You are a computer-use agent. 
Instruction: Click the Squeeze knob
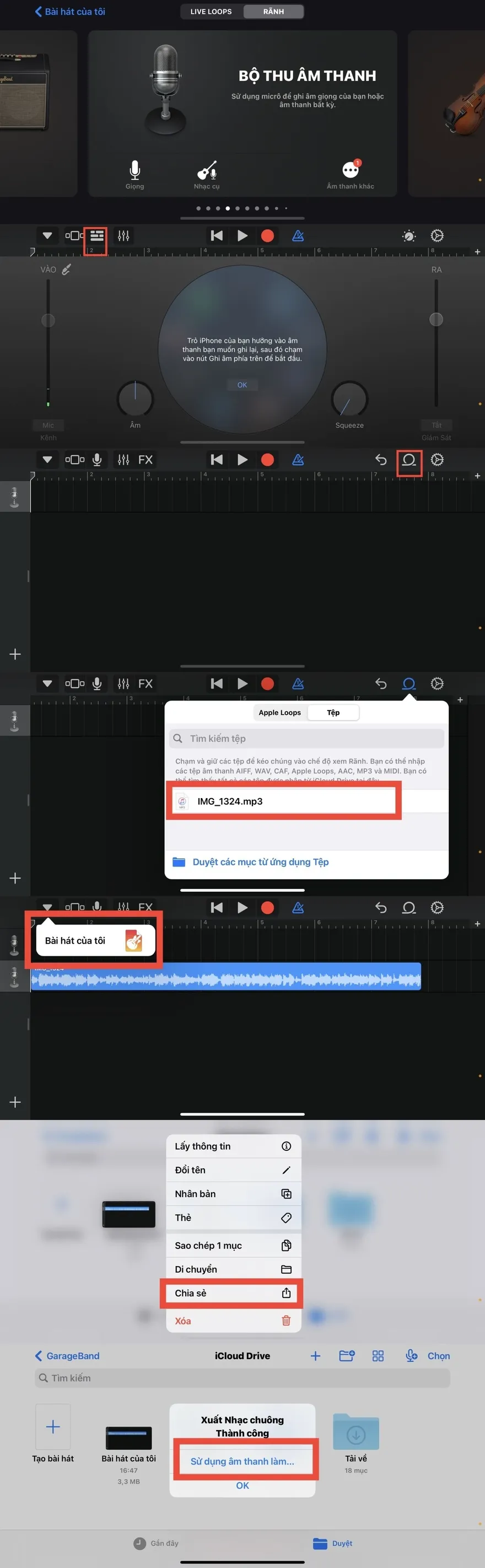coord(349,400)
